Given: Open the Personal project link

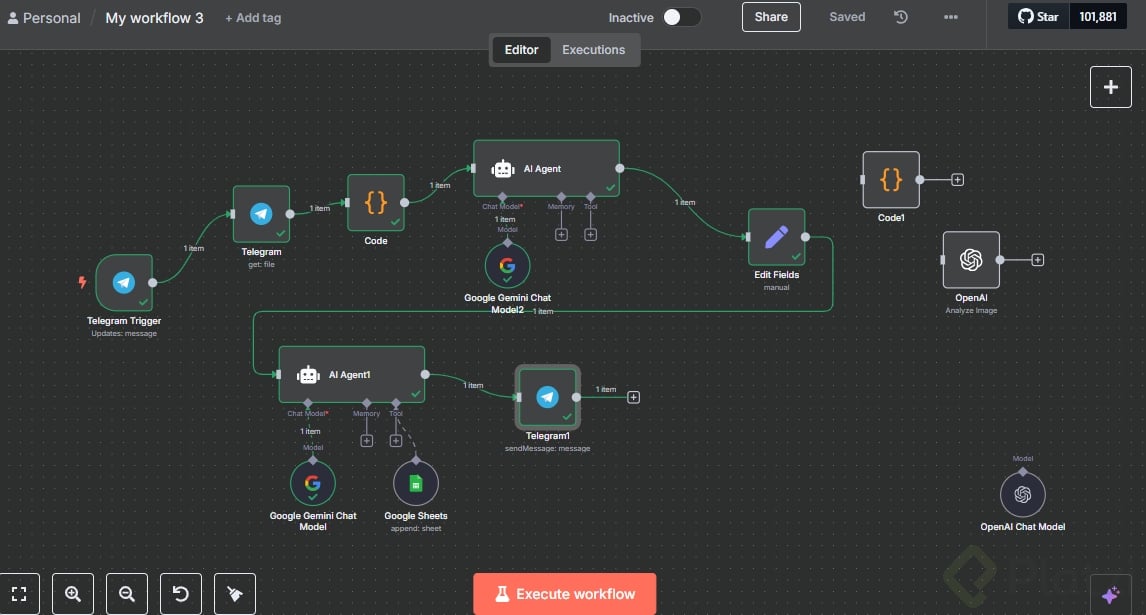Looking at the screenshot, I should coord(45,18).
